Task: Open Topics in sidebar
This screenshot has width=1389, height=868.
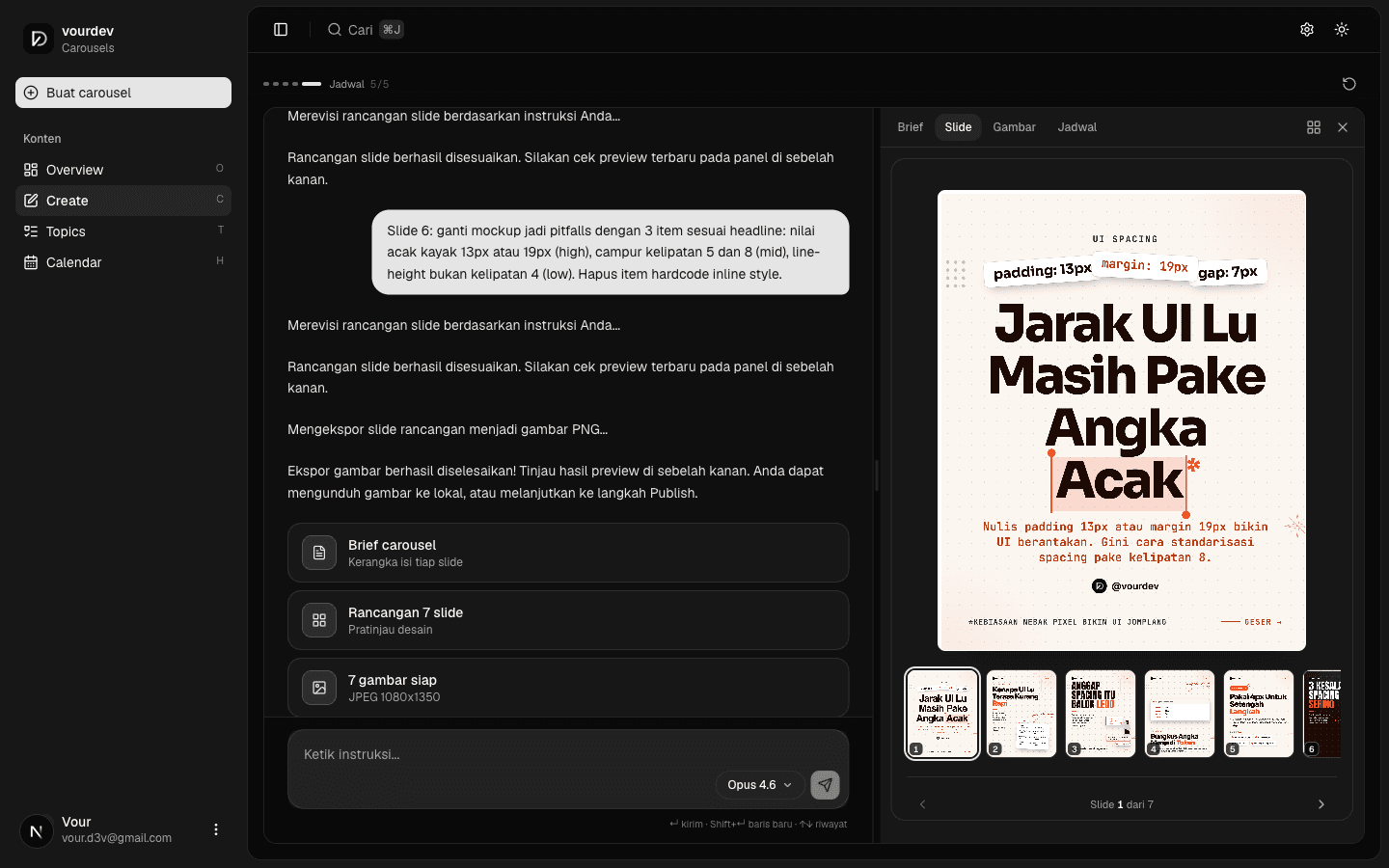Action: (x=123, y=231)
